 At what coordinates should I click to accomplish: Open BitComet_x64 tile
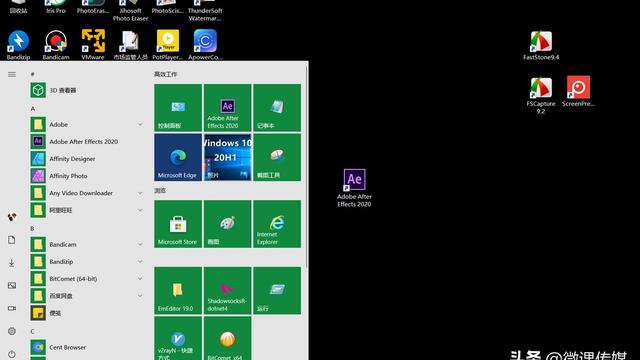(227, 338)
